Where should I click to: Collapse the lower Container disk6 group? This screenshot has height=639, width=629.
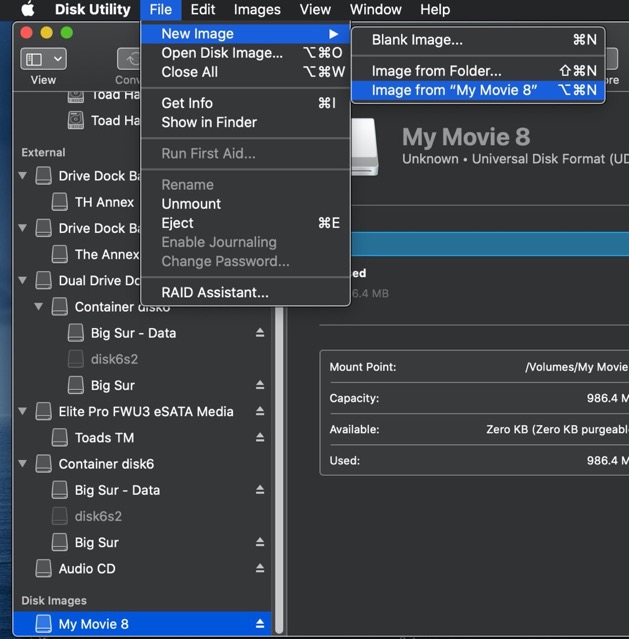pyautogui.click(x=23, y=464)
